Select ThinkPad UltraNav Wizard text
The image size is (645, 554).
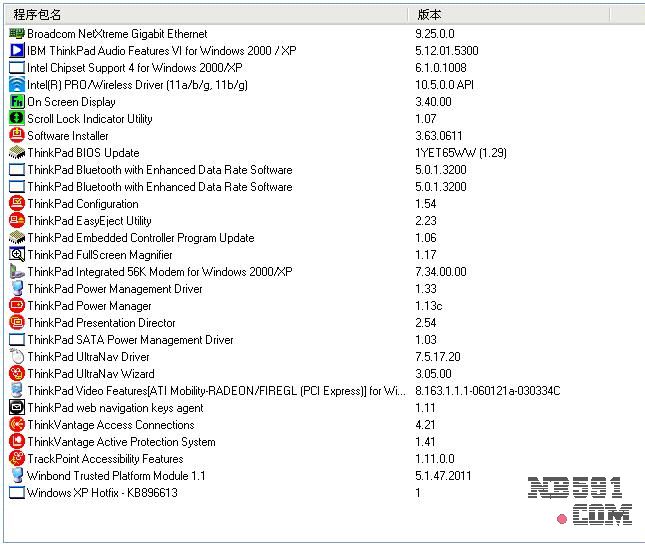coord(91,374)
